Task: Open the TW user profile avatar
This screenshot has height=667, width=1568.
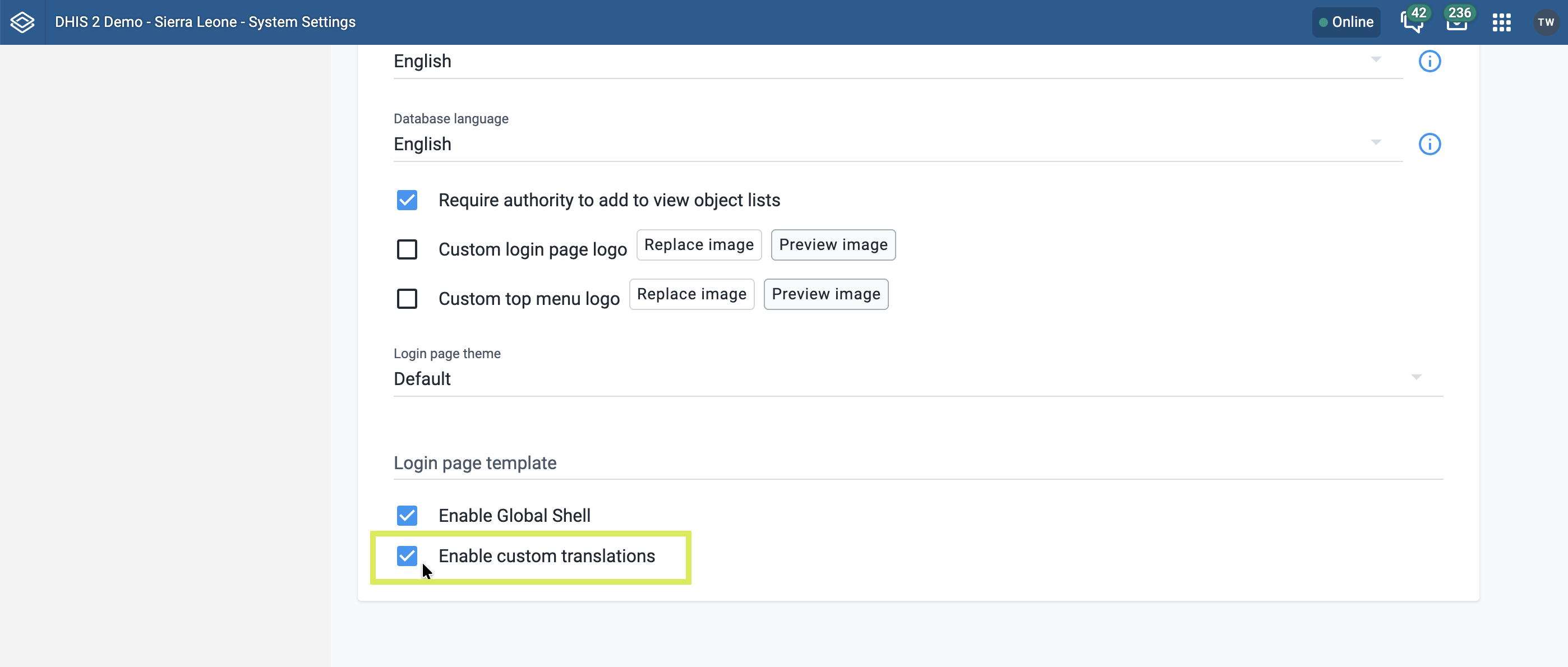Action: pyautogui.click(x=1546, y=22)
